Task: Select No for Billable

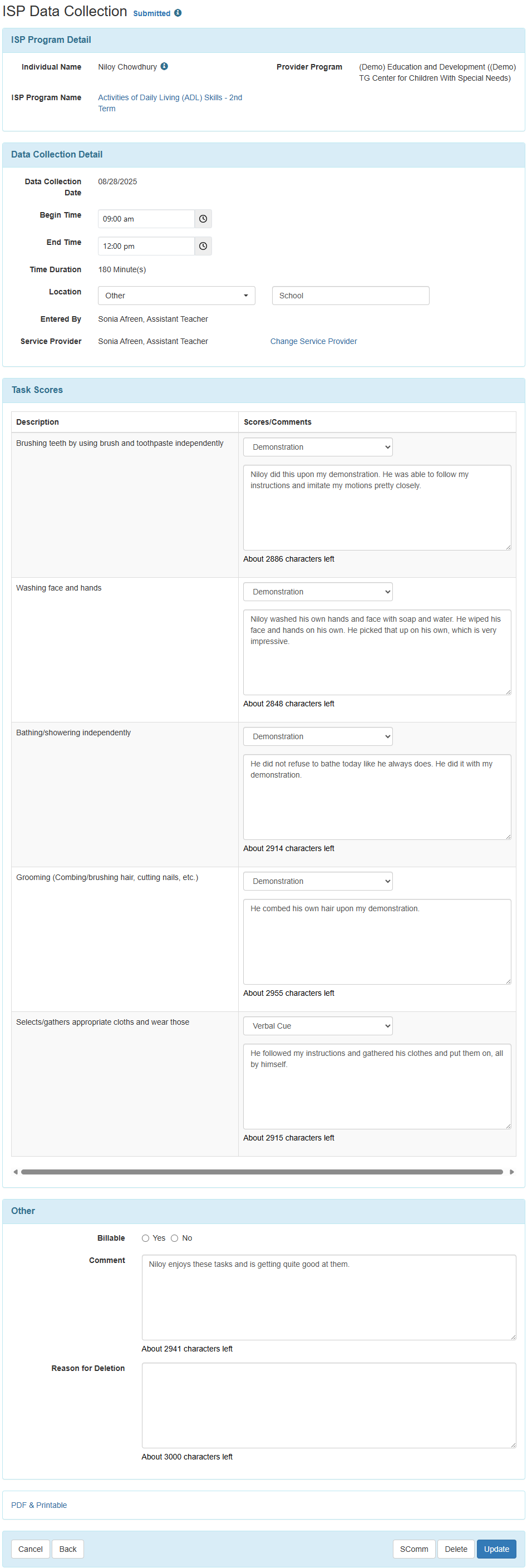Action: (174, 1237)
